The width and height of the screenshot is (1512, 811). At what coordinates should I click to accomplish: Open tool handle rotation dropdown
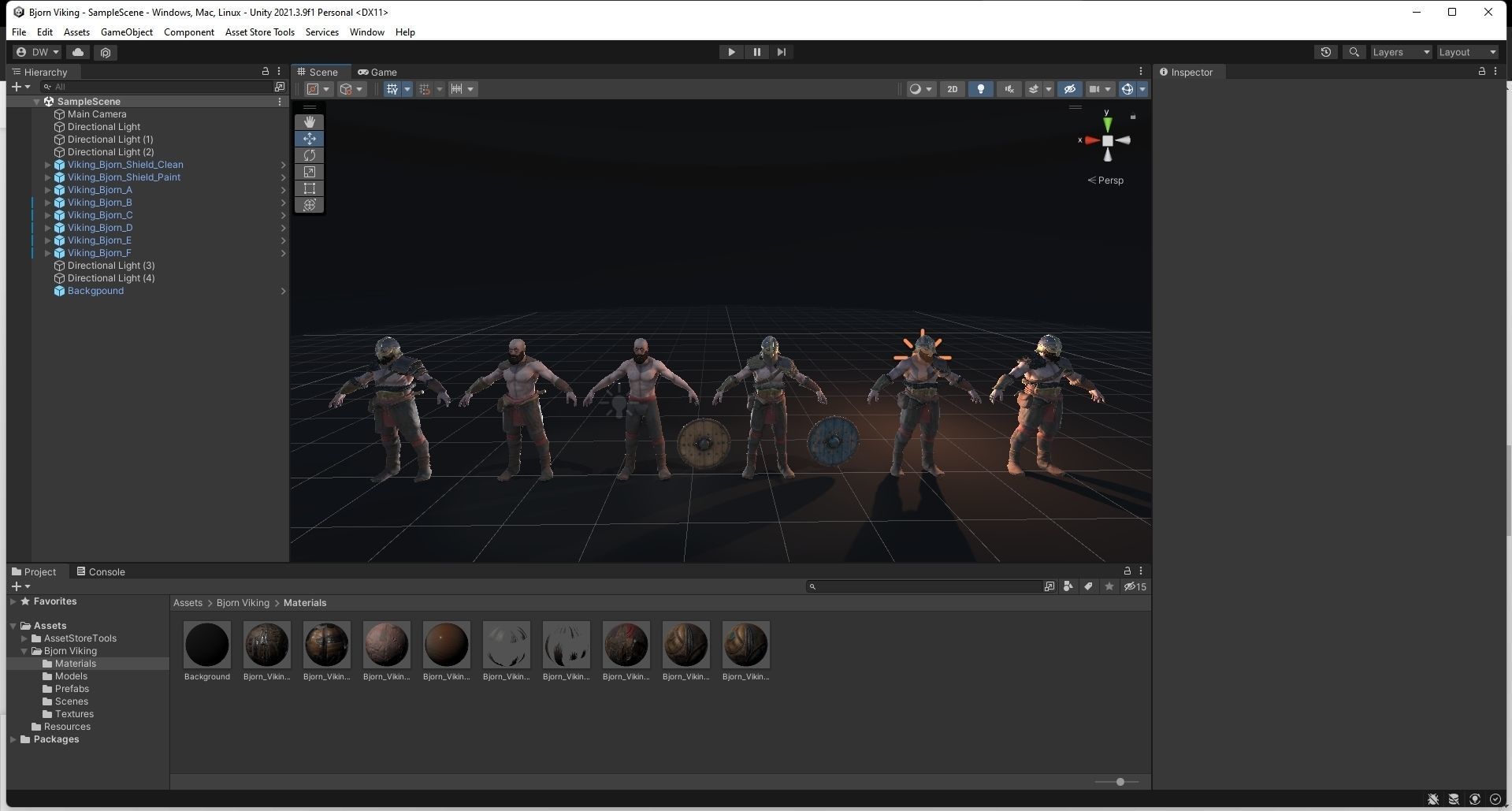click(351, 89)
